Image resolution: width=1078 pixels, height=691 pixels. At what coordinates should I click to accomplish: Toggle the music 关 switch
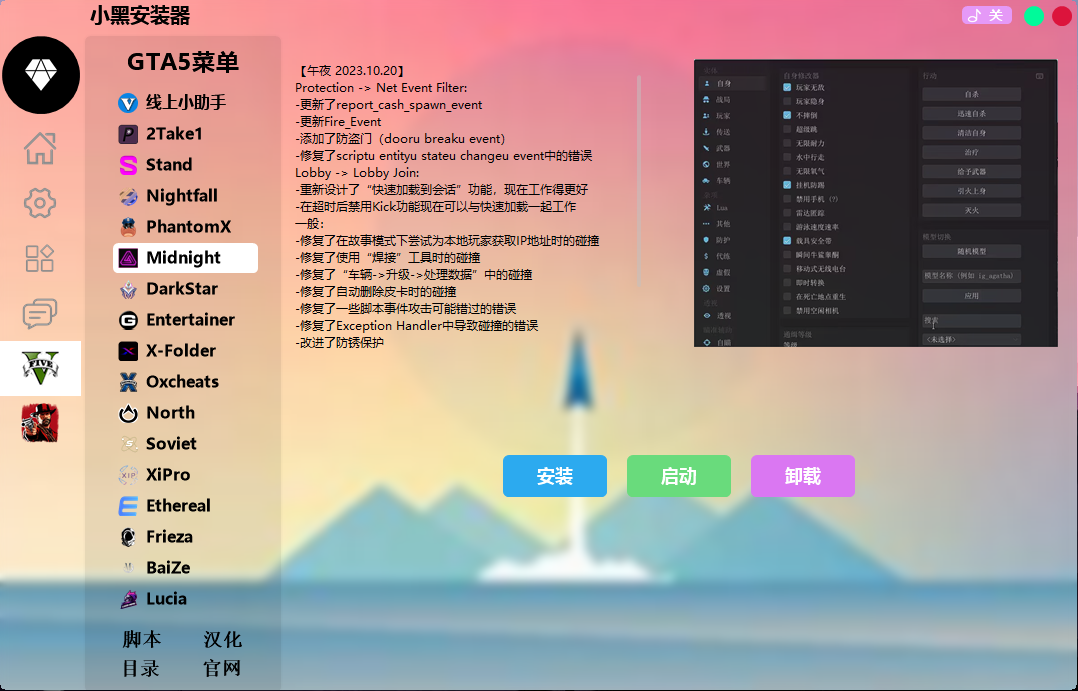tap(987, 15)
